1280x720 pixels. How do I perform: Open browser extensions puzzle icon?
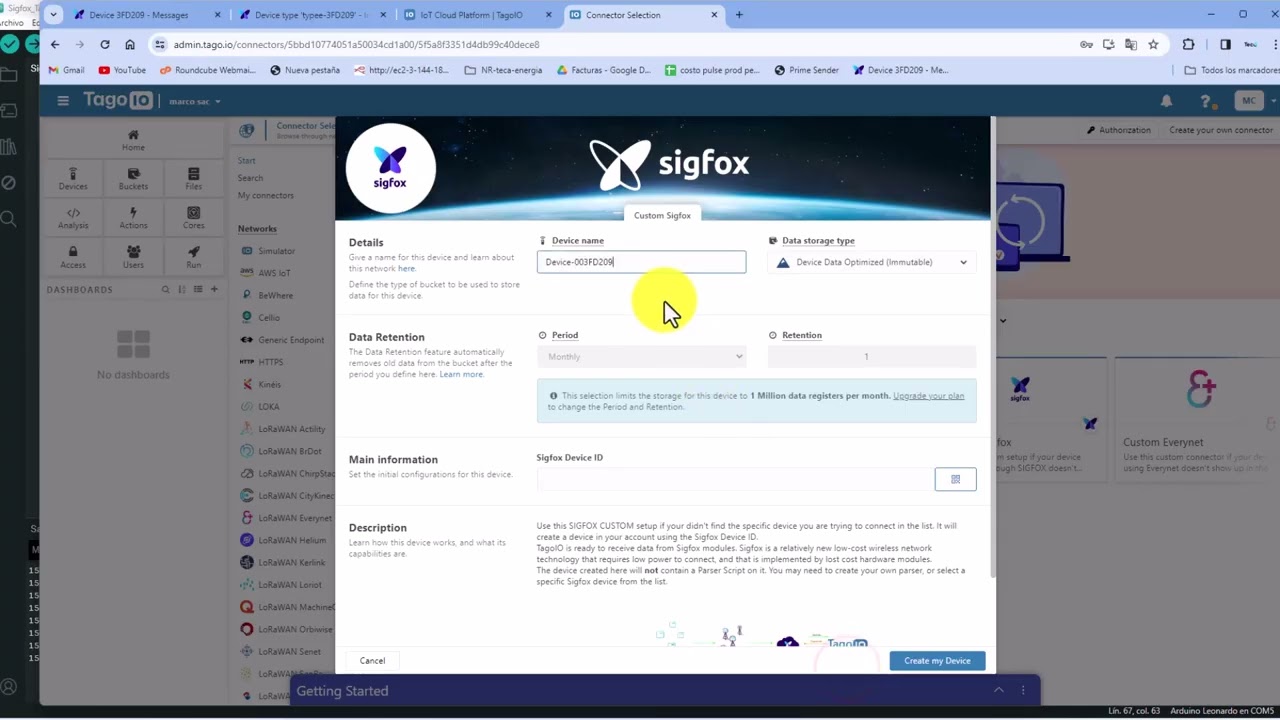point(1188,44)
